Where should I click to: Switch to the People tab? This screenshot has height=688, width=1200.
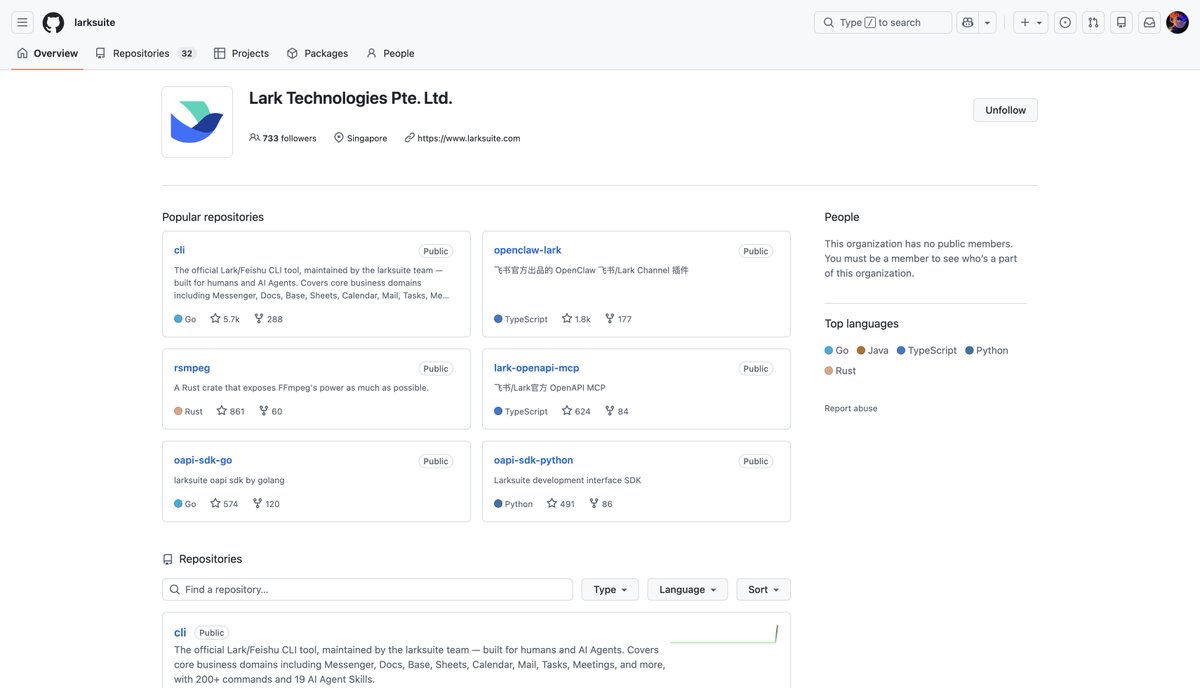[x=390, y=53]
